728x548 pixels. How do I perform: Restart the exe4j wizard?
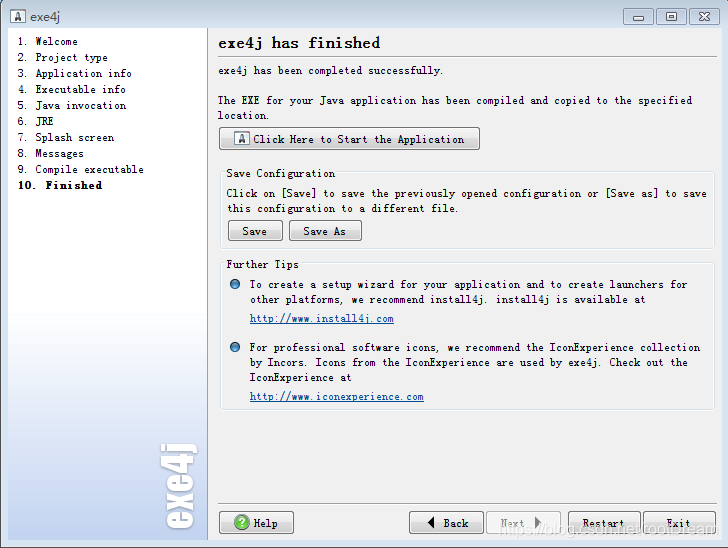[604, 522]
